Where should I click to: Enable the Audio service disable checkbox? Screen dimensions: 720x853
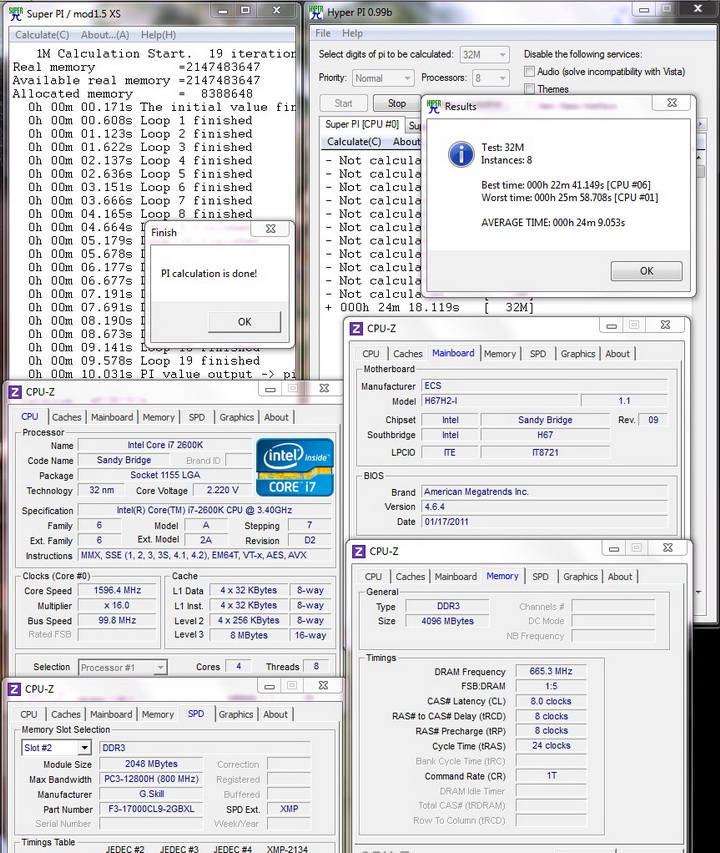[529, 71]
